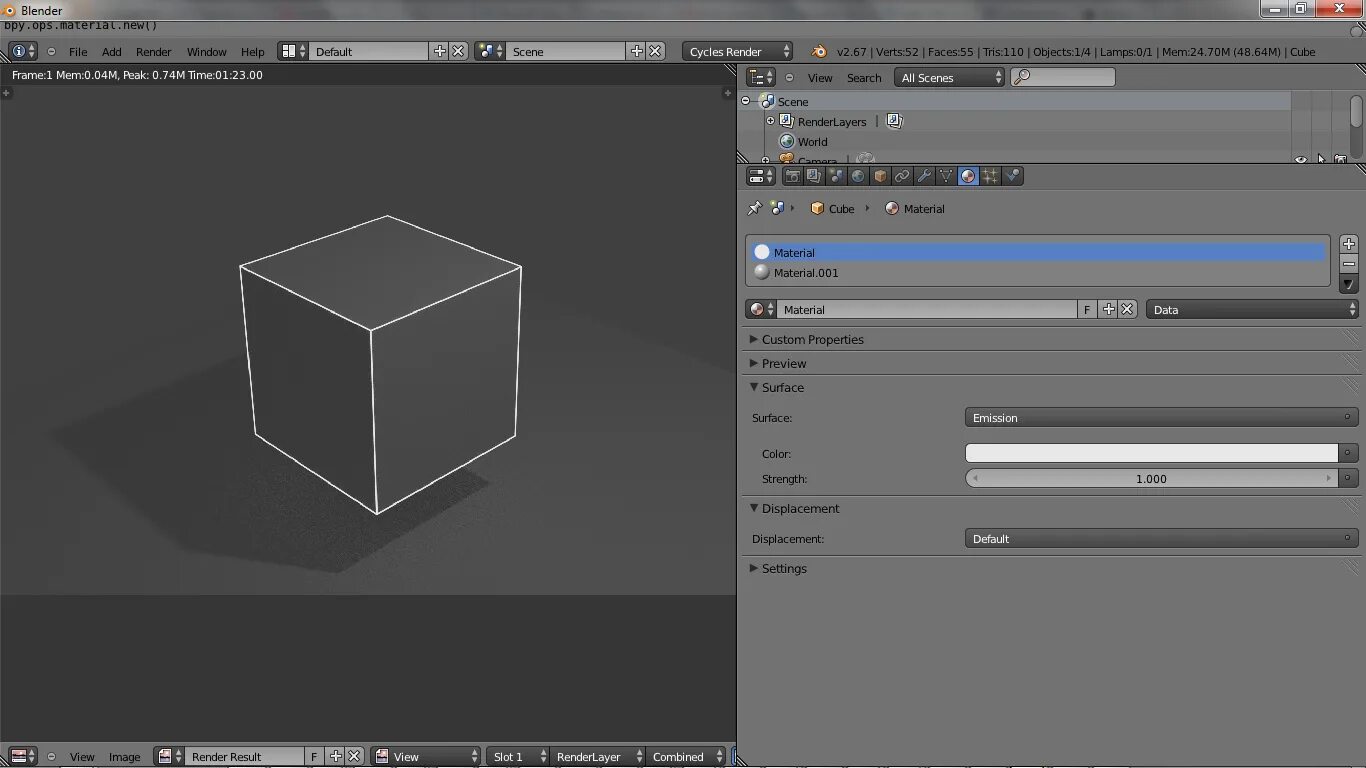Open the Render properties tab
This screenshot has height=768, width=1366.
pos(792,176)
